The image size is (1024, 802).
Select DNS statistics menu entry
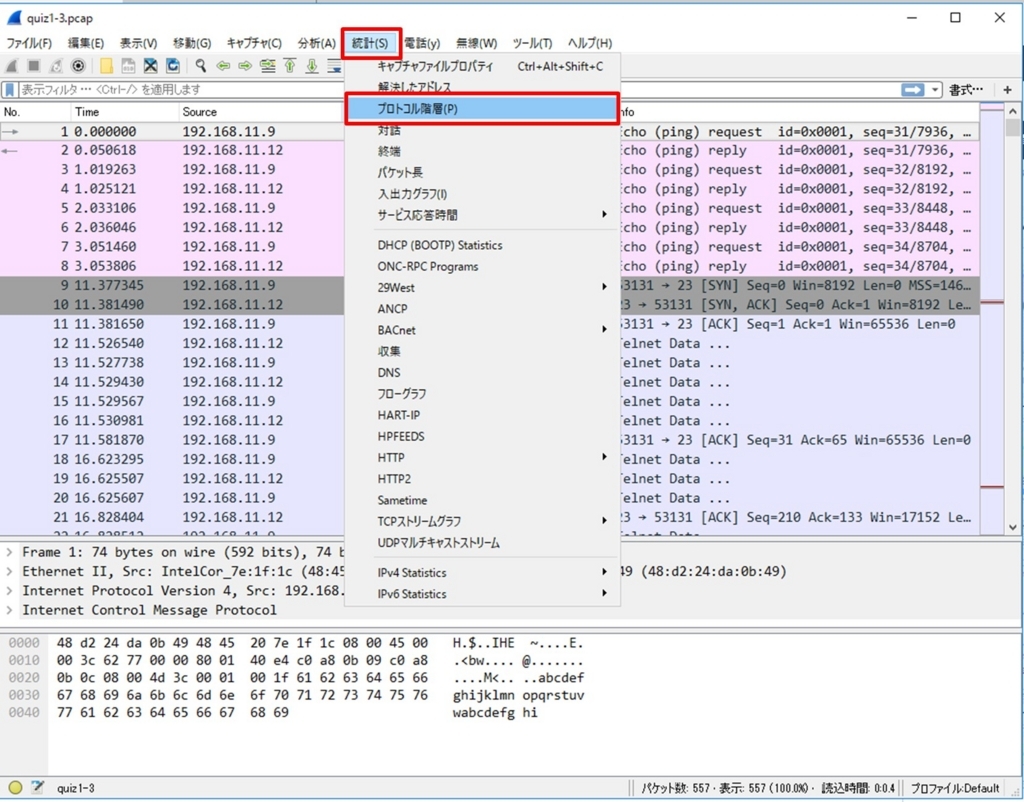pyautogui.click(x=482, y=372)
